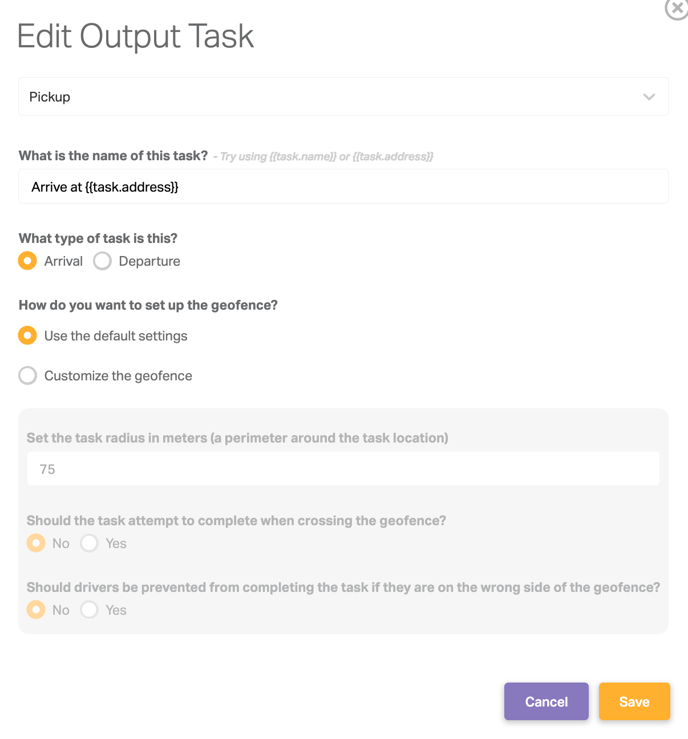Choose the Departure radio button
The image size is (688, 739).
pos(102,261)
